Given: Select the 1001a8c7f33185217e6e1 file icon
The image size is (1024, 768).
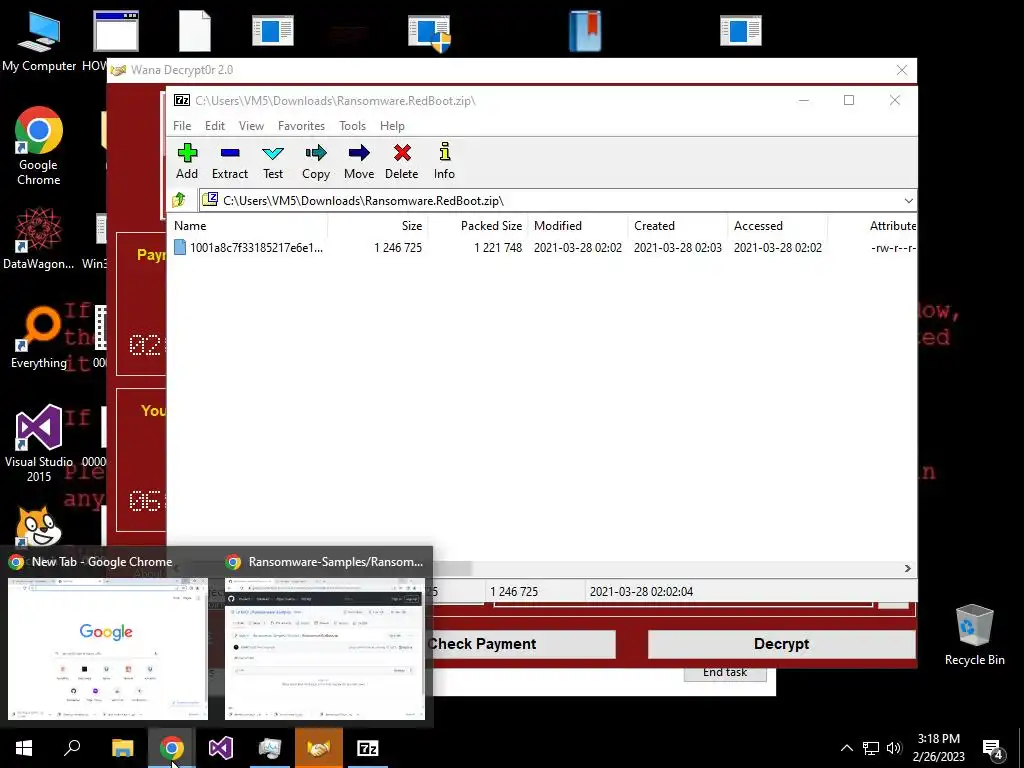Looking at the screenshot, I should coord(180,248).
